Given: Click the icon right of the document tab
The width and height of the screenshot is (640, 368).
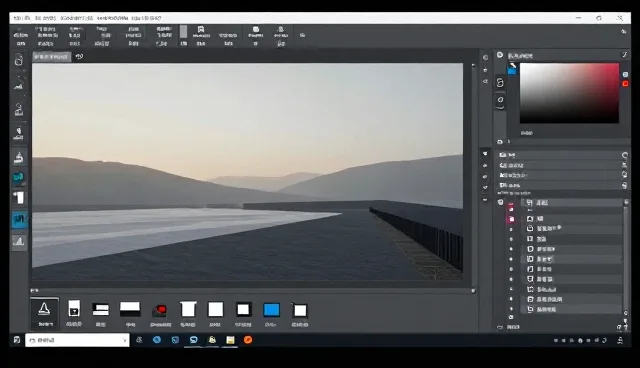Looking at the screenshot, I should coord(79,57).
